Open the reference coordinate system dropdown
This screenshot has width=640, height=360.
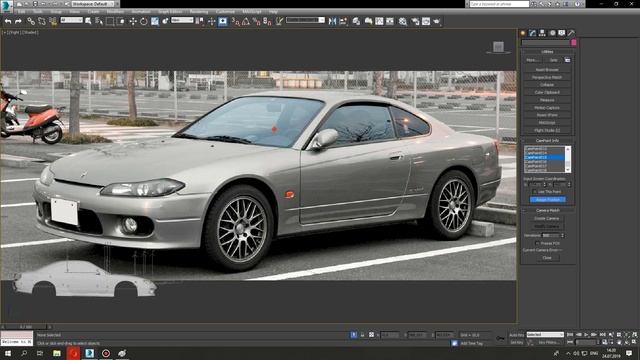click(x=182, y=20)
